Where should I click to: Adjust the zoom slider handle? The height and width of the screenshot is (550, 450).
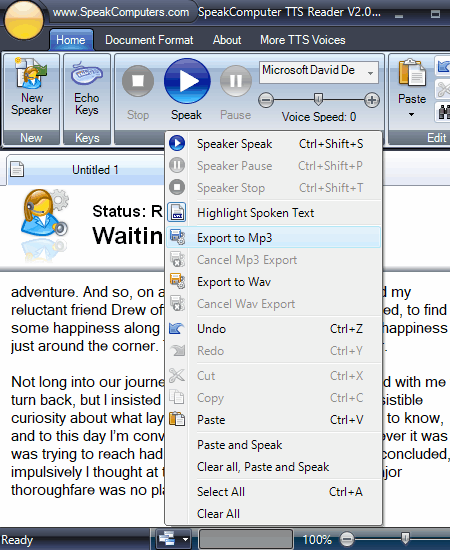pyautogui.click(x=405, y=538)
